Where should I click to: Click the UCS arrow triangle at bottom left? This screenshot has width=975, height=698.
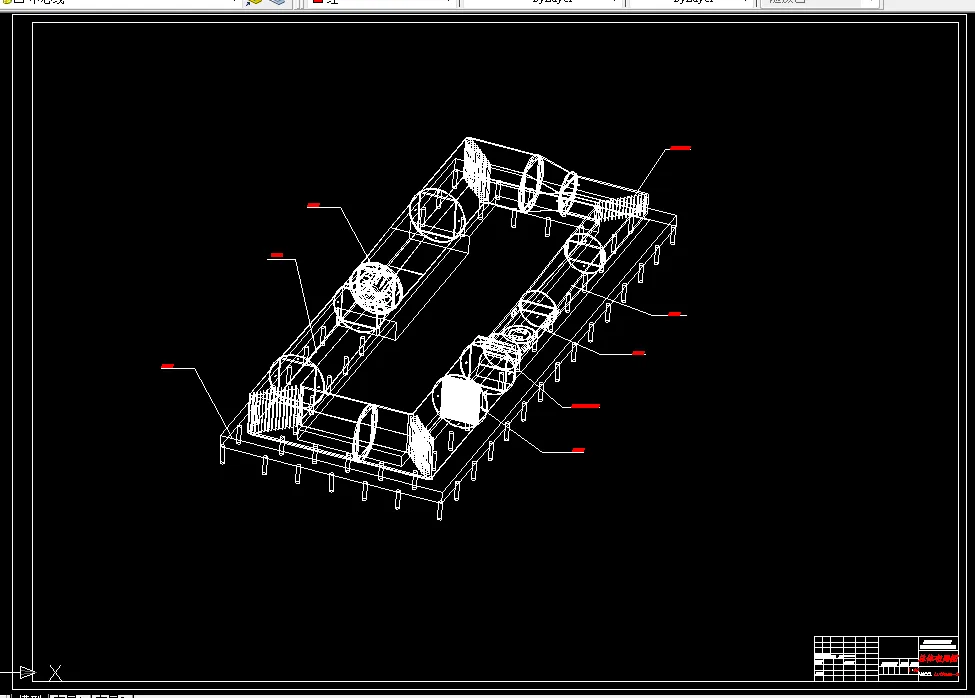point(28,673)
